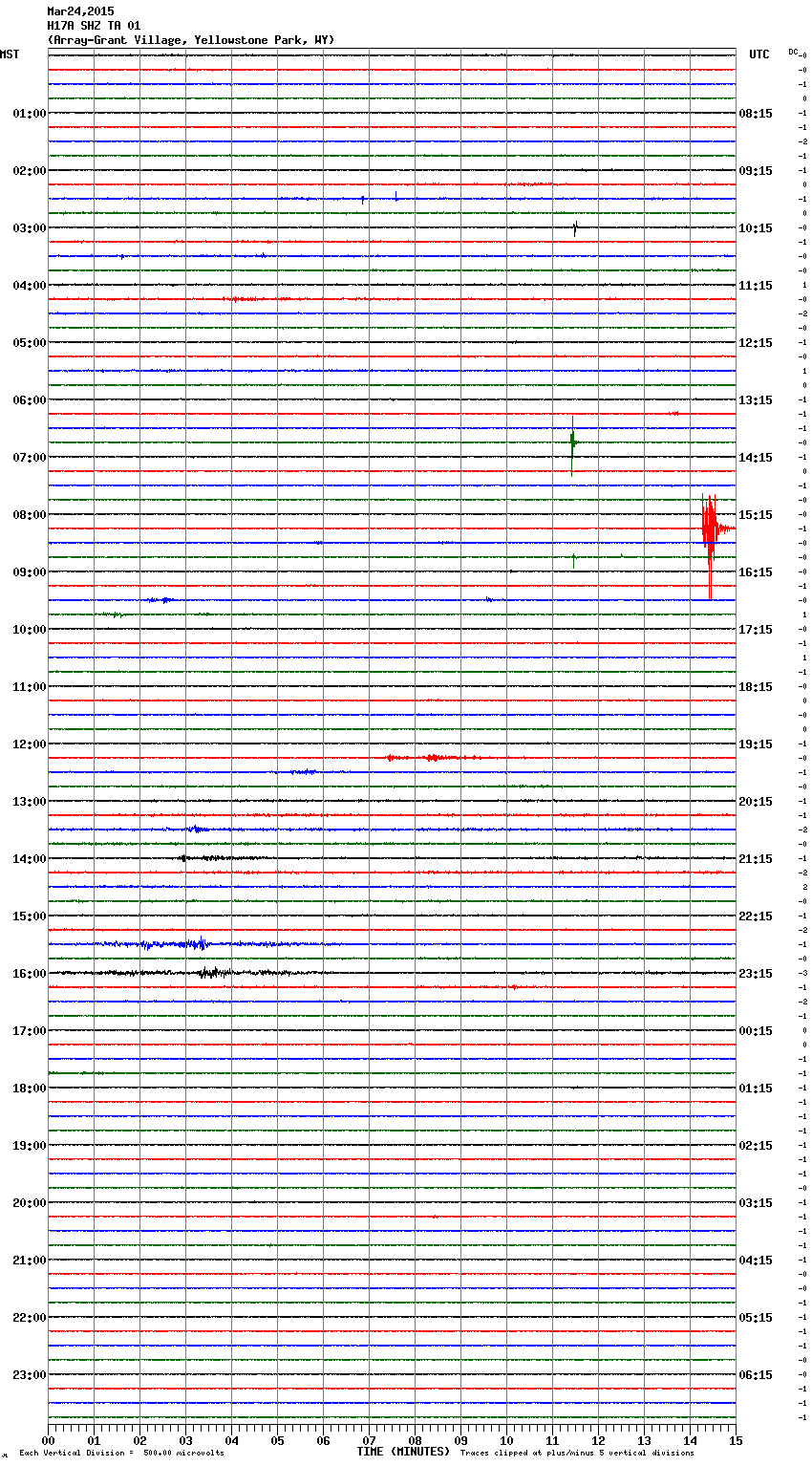Click the 08:15 UTC time label
812x1466 pixels.
[756, 114]
